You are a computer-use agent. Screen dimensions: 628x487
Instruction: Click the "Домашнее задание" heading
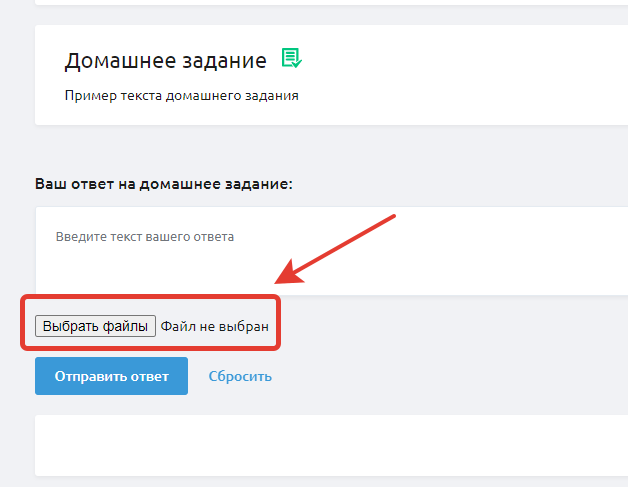(x=166, y=61)
